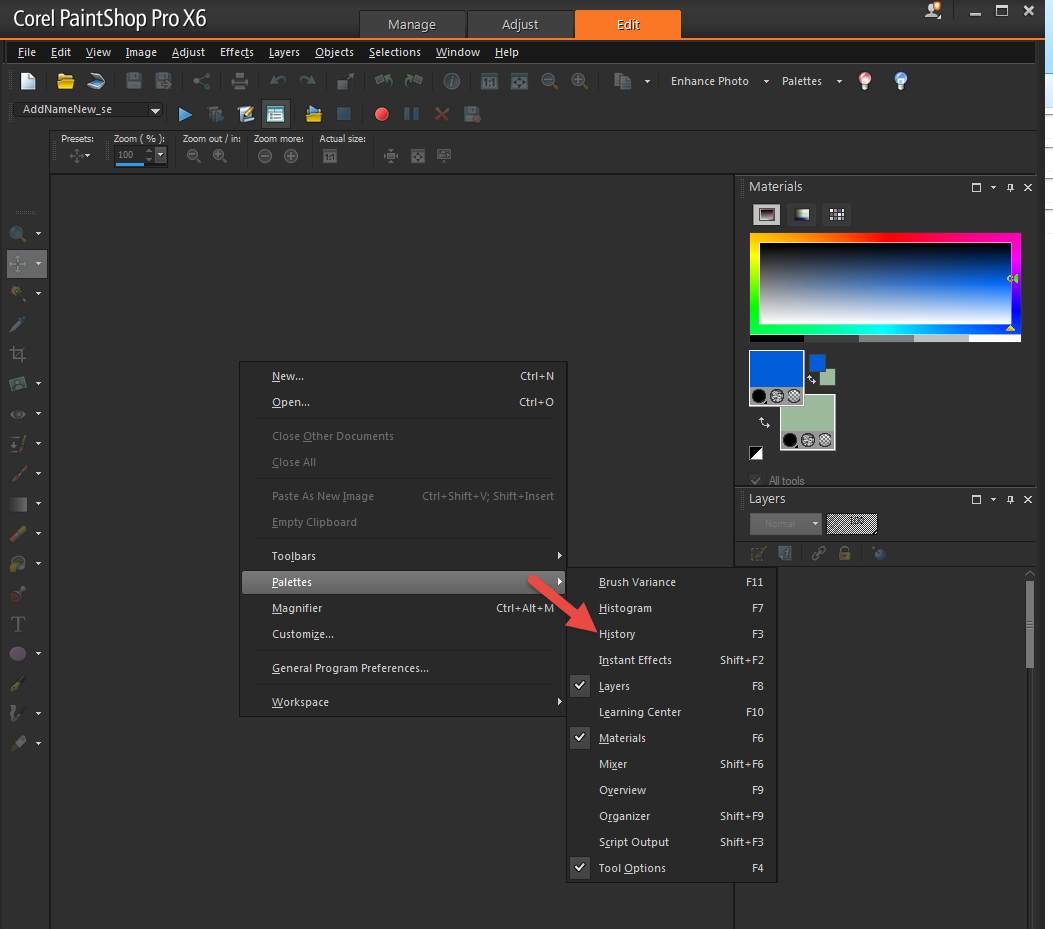Click the red Record Script button

[381, 114]
